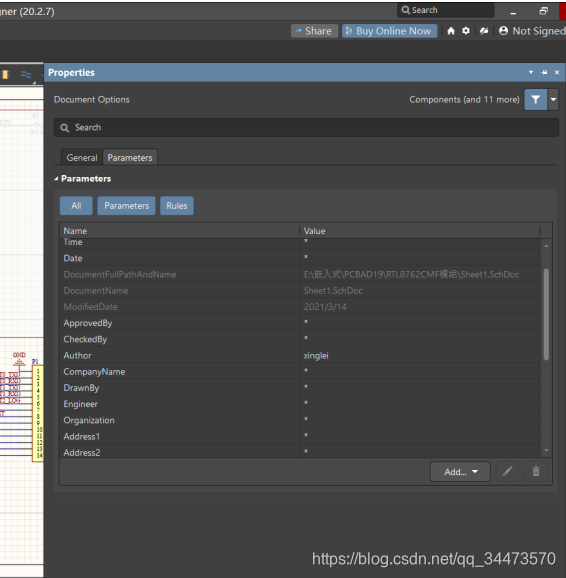Click the notifications icon beside gear

coord(484,31)
